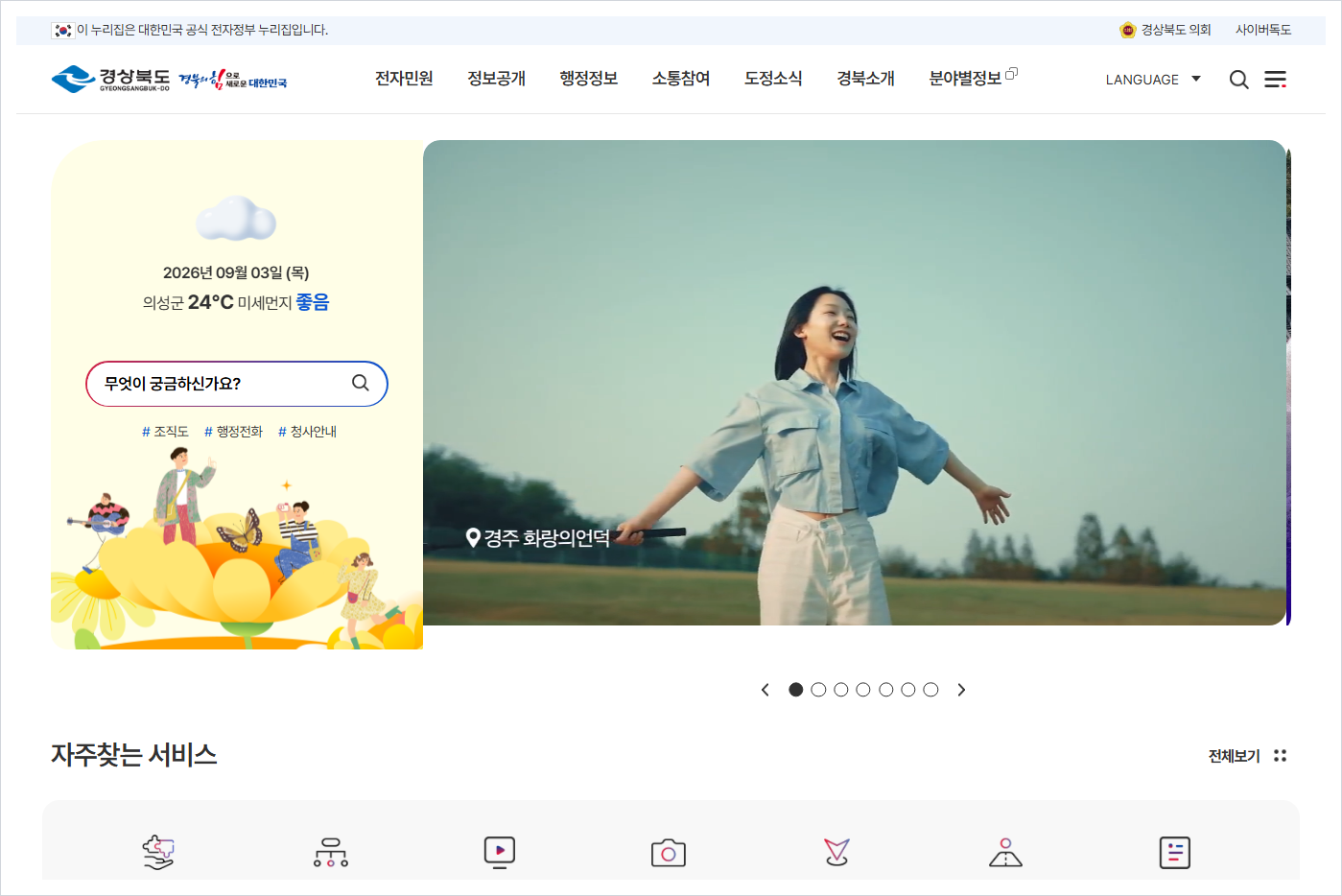Viewport: 1342px width, 896px height.
Task: Open the organization chart service icon
Action: coord(331,852)
